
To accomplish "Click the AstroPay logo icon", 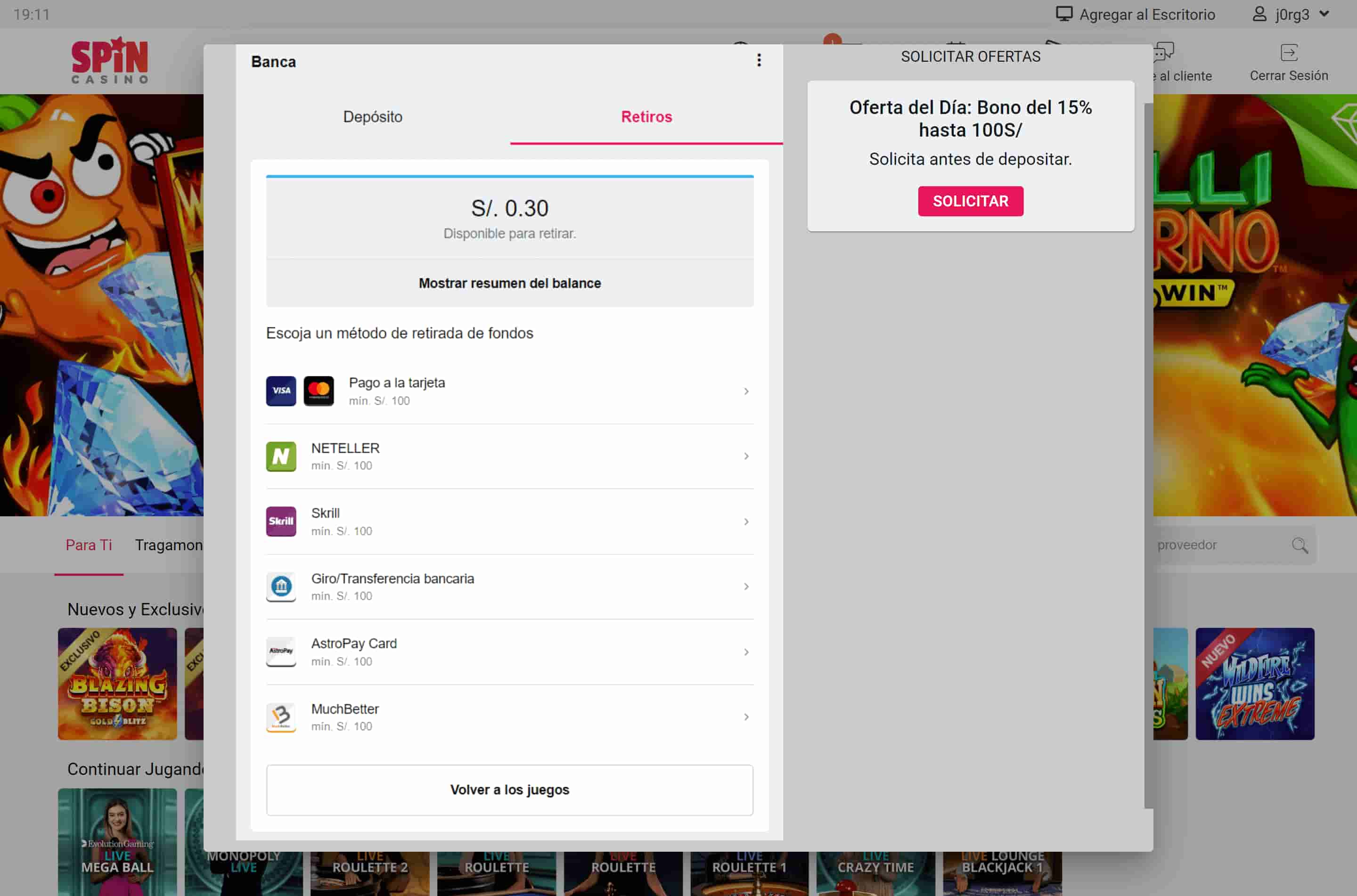I will [x=280, y=652].
